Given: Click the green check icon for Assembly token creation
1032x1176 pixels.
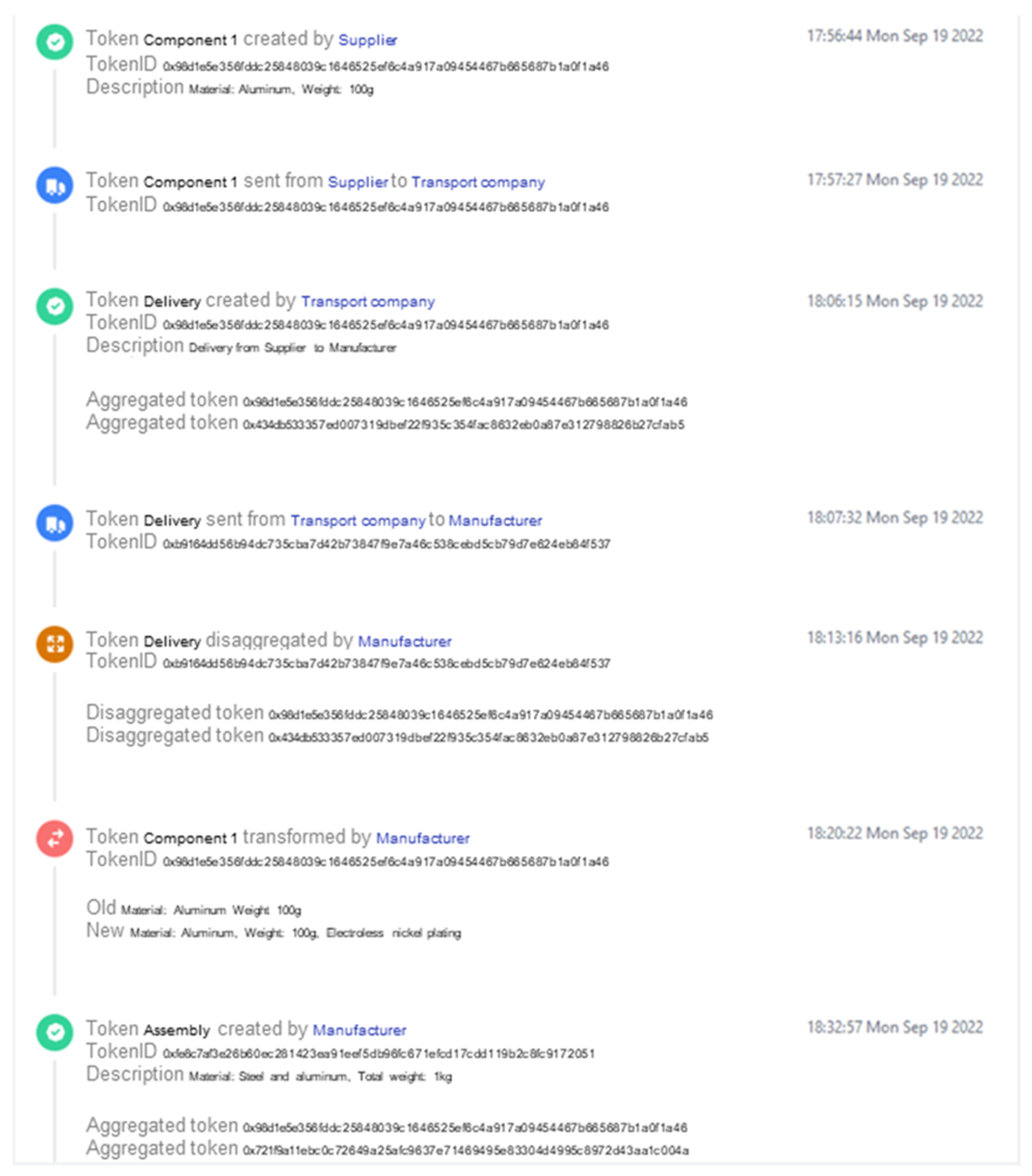Looking at the screenshot, I should 55,1032.
